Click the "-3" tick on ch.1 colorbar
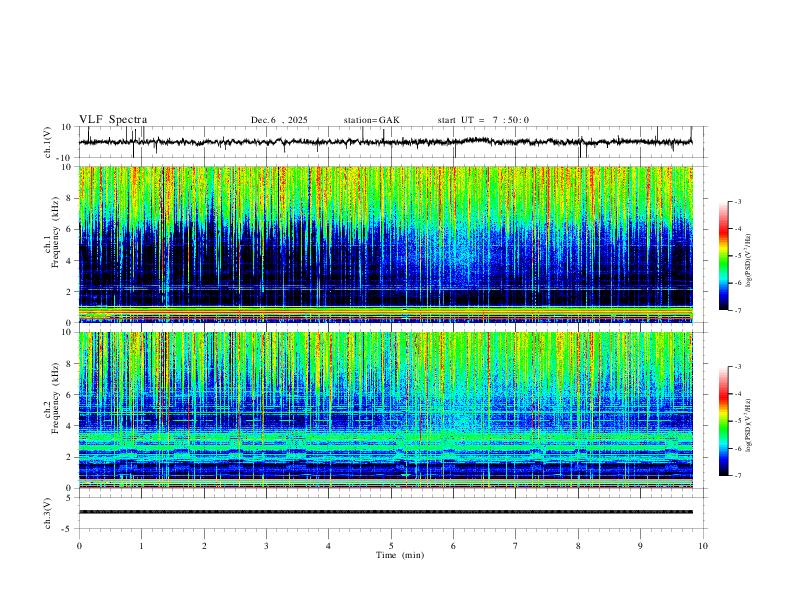 tap(738, 201)
